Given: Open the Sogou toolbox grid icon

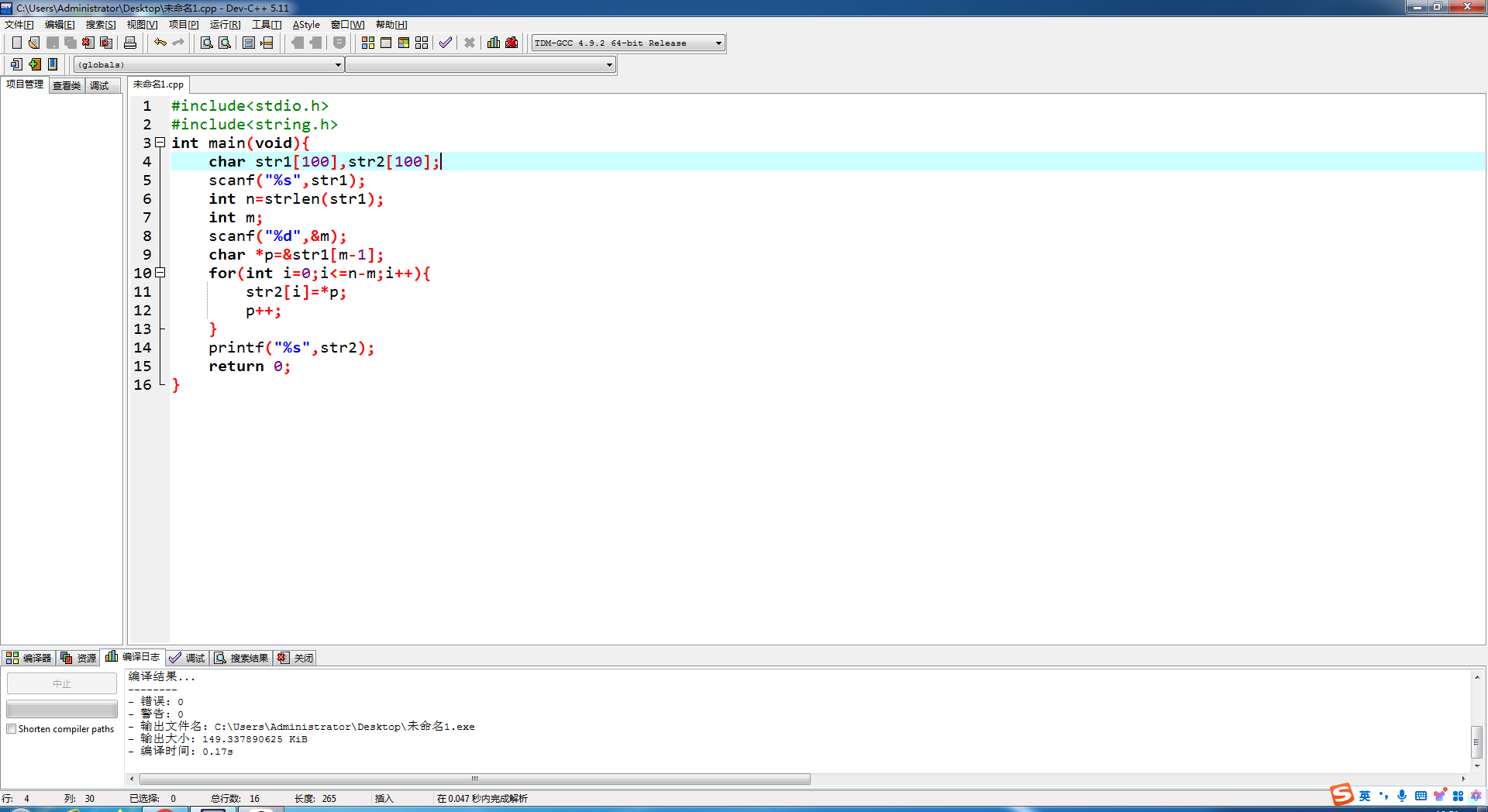Looking at the screenshot, I should (1458, 796).
